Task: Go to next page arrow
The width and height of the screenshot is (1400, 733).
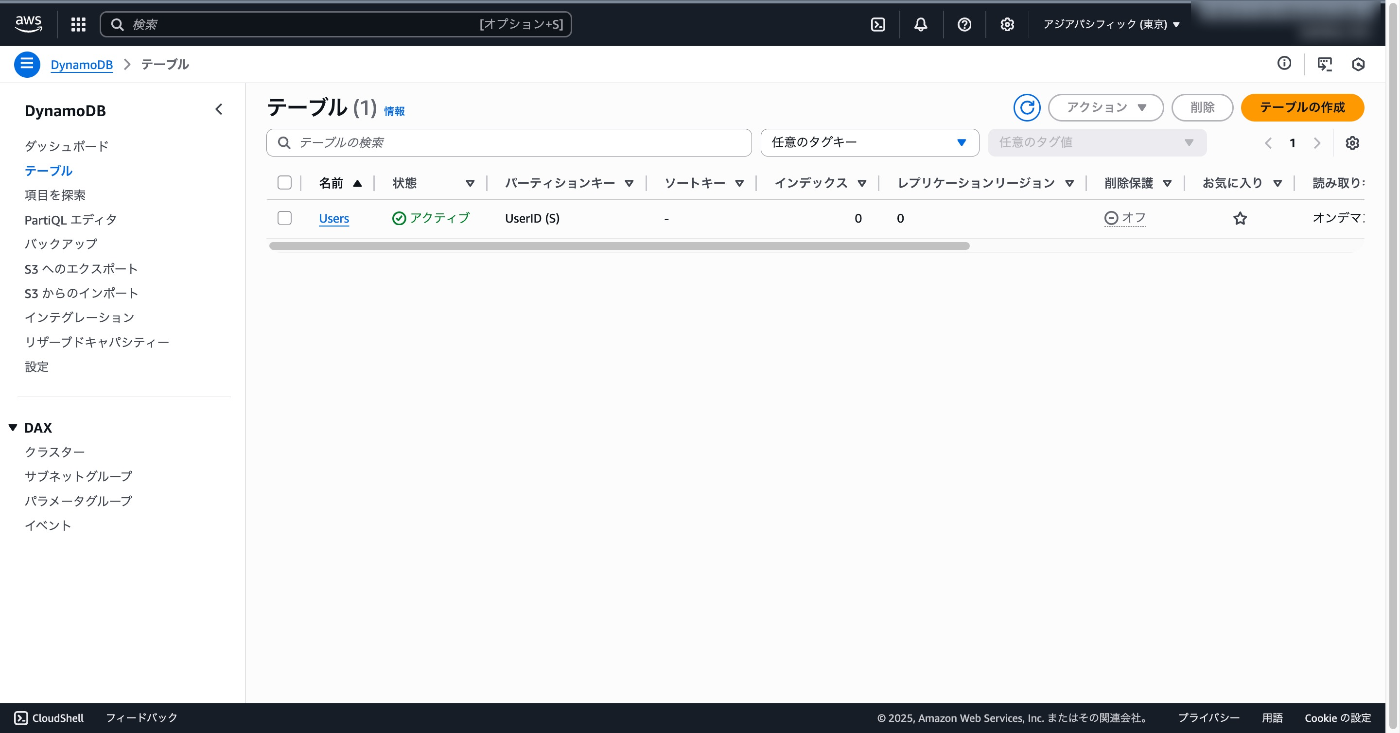Action: (1317, 143)
